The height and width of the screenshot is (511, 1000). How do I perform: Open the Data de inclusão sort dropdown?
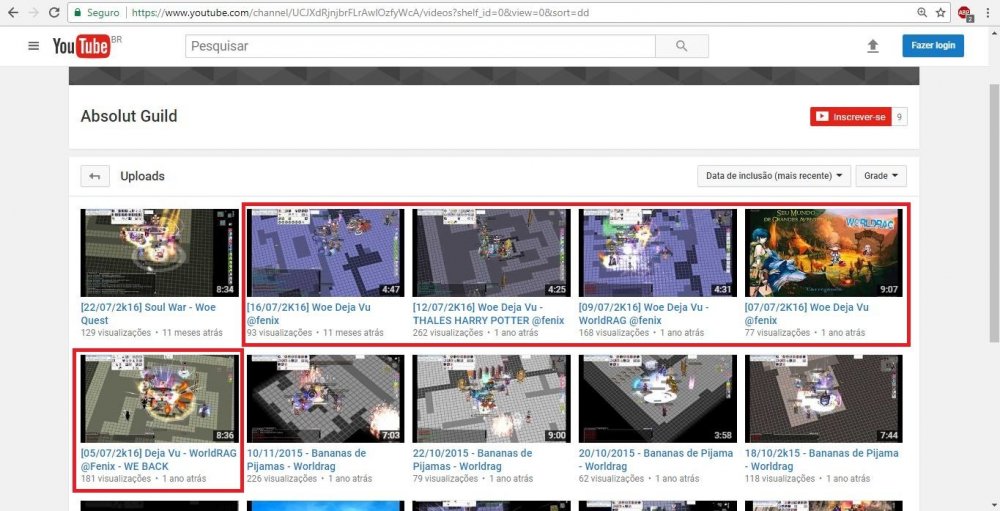click(x=774, y=175)
